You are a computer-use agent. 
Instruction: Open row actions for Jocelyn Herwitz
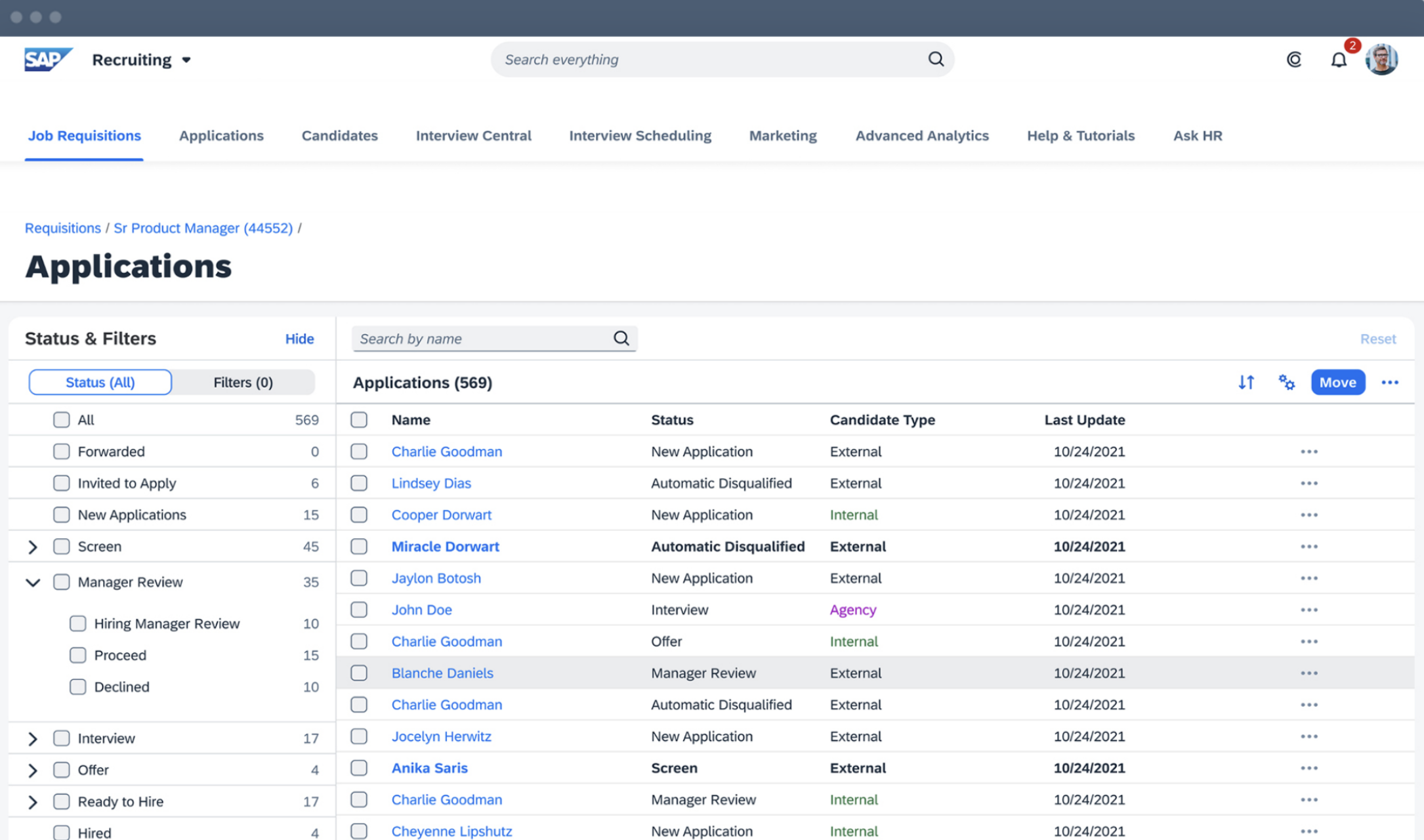pos(1309,736)
